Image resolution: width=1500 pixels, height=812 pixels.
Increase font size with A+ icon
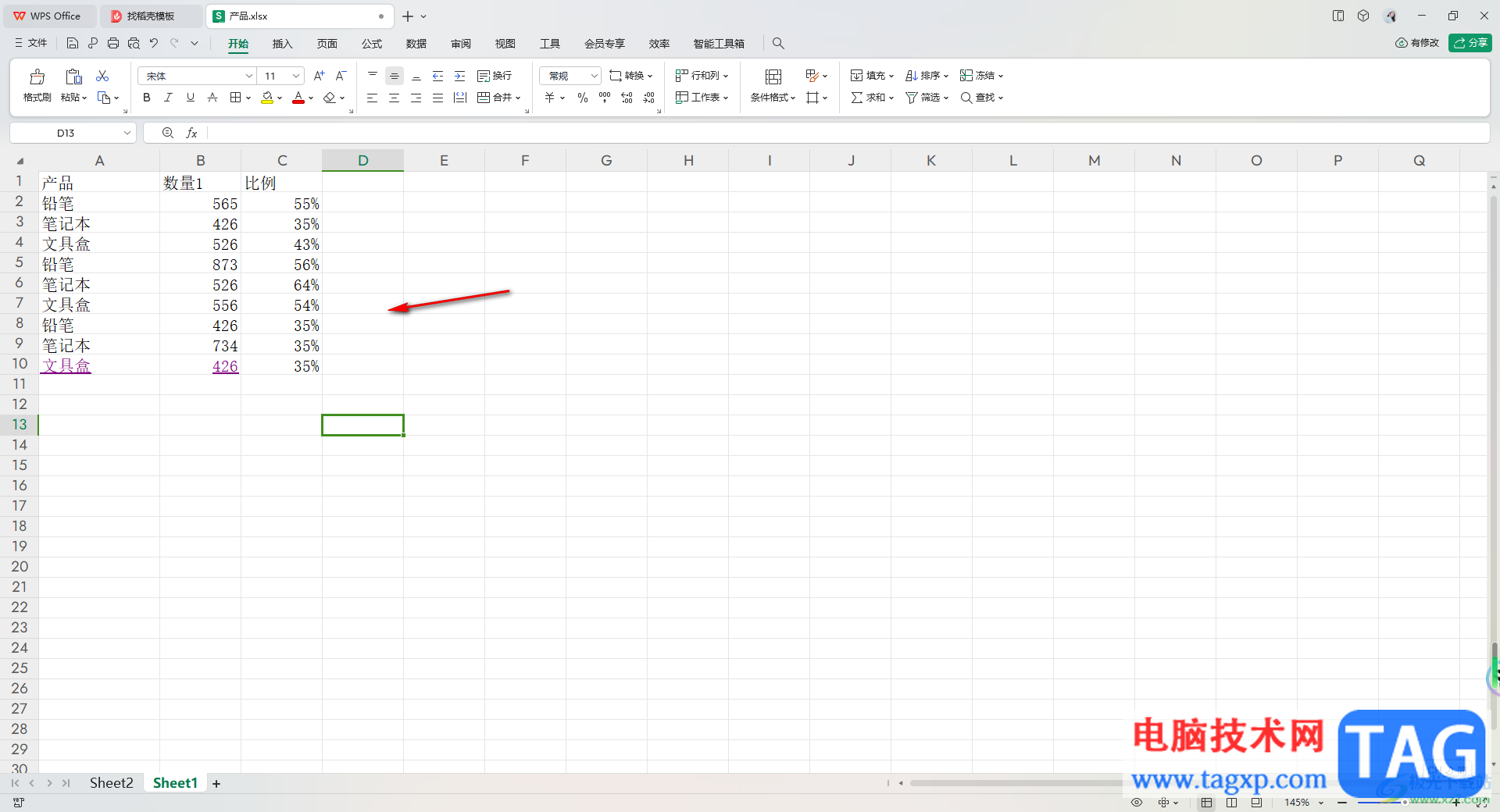pyautogui.click(x=319, y=76)
